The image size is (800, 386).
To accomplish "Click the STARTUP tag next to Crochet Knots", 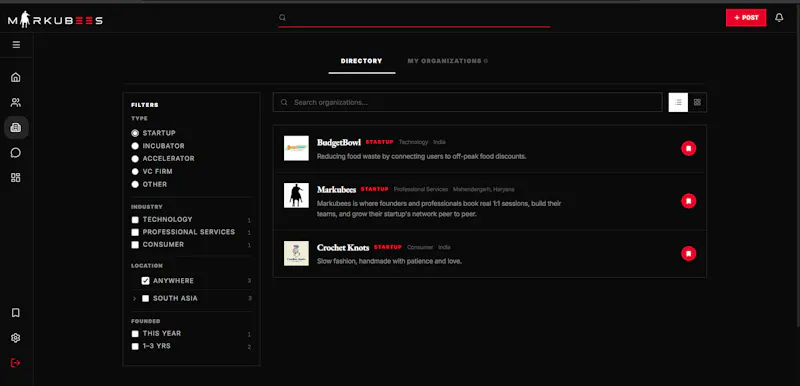I will (x=388, y=247).
